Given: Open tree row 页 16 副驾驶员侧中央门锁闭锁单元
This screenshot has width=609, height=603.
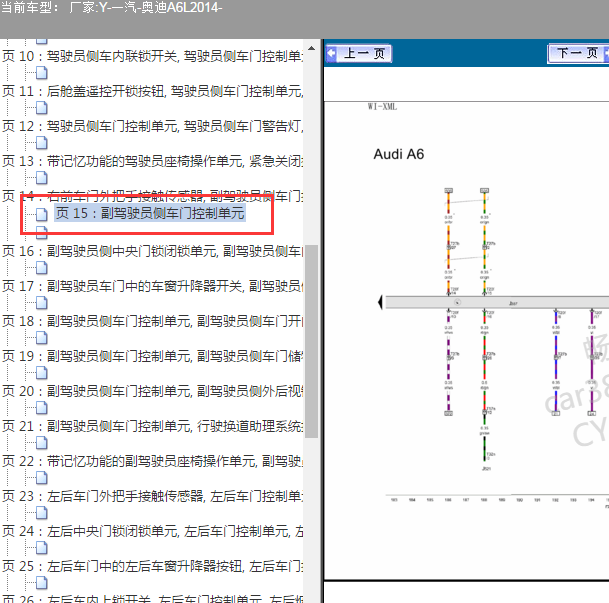Looking at the screenshot, I should click(x=152, y=251).
